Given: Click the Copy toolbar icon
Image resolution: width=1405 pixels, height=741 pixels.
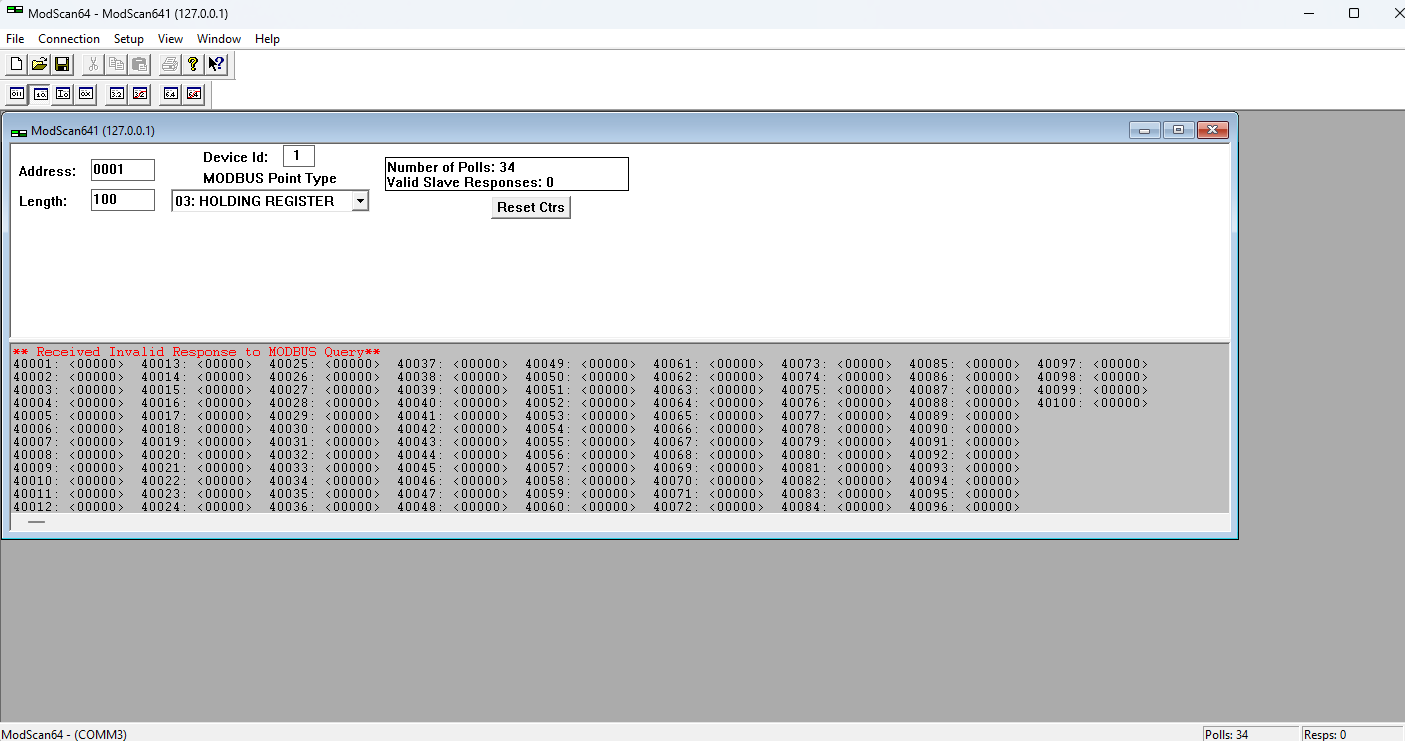Looking at the screenshot, I should (x=116, y=65).
